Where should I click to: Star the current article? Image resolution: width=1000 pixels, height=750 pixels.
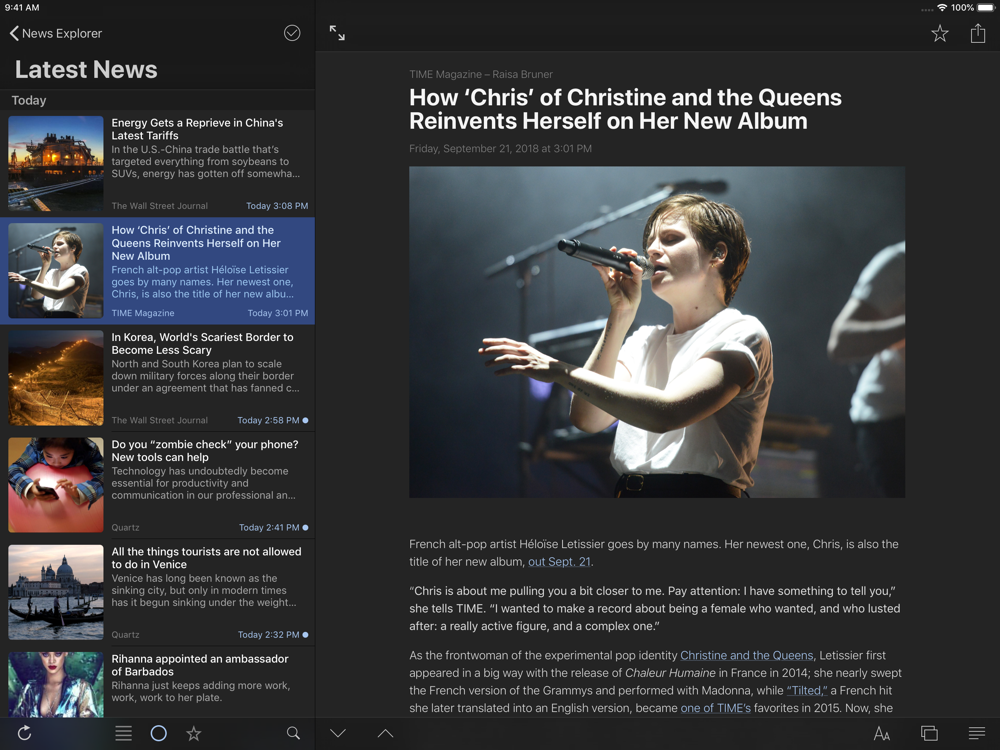(x=939, y=33)
